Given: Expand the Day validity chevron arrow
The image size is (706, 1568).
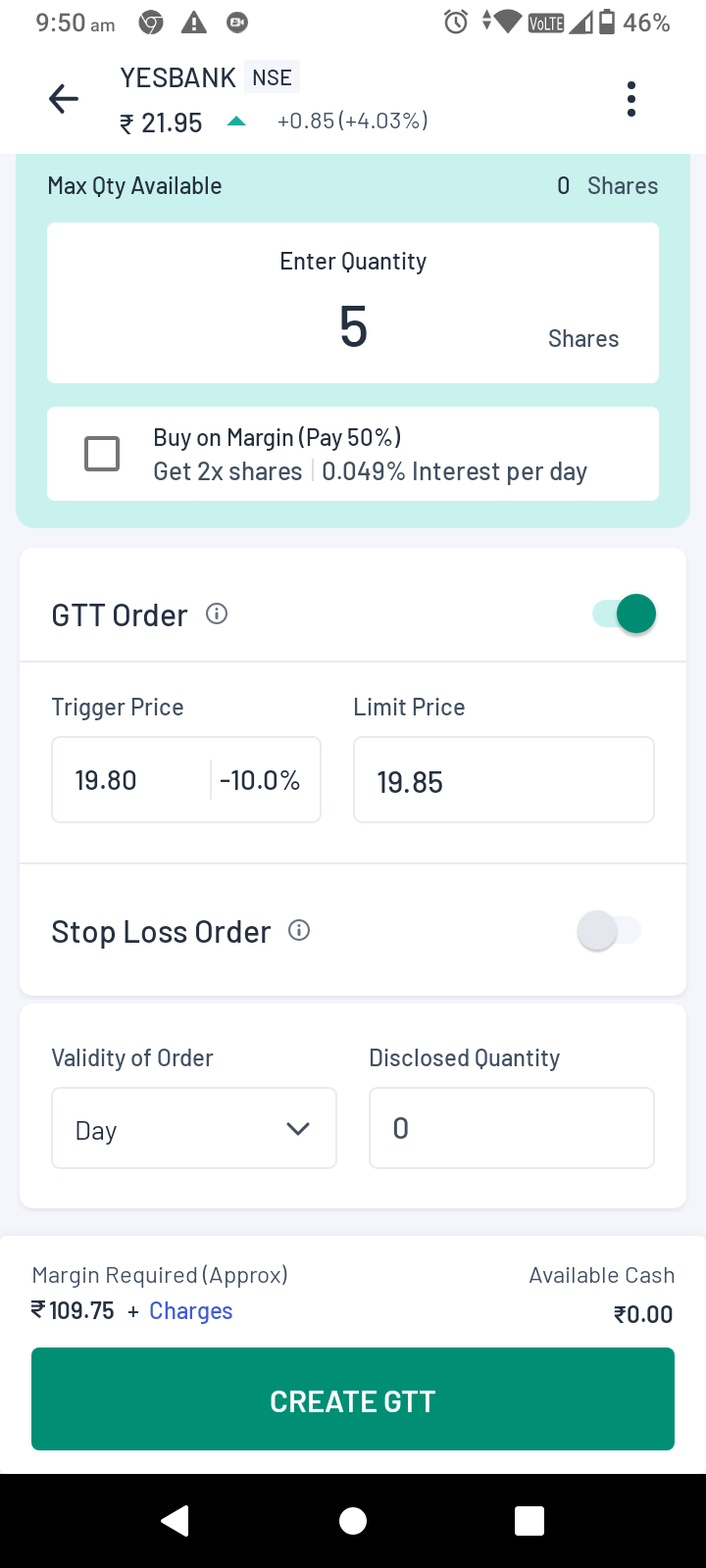Looking at the screenshot, I should 298,1129.
